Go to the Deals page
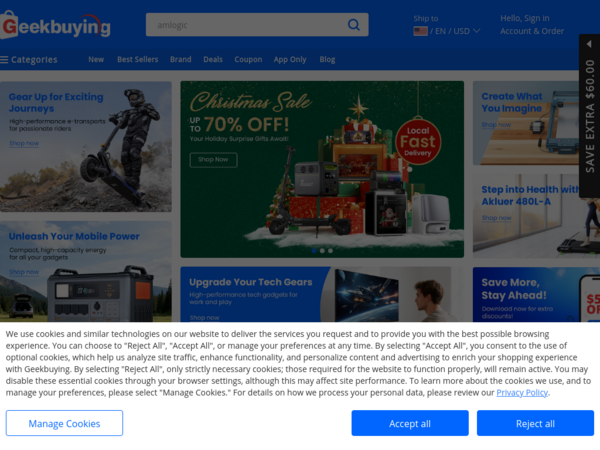Image resolution: width=600 pixels, height=450 pixels. point(213,59)
